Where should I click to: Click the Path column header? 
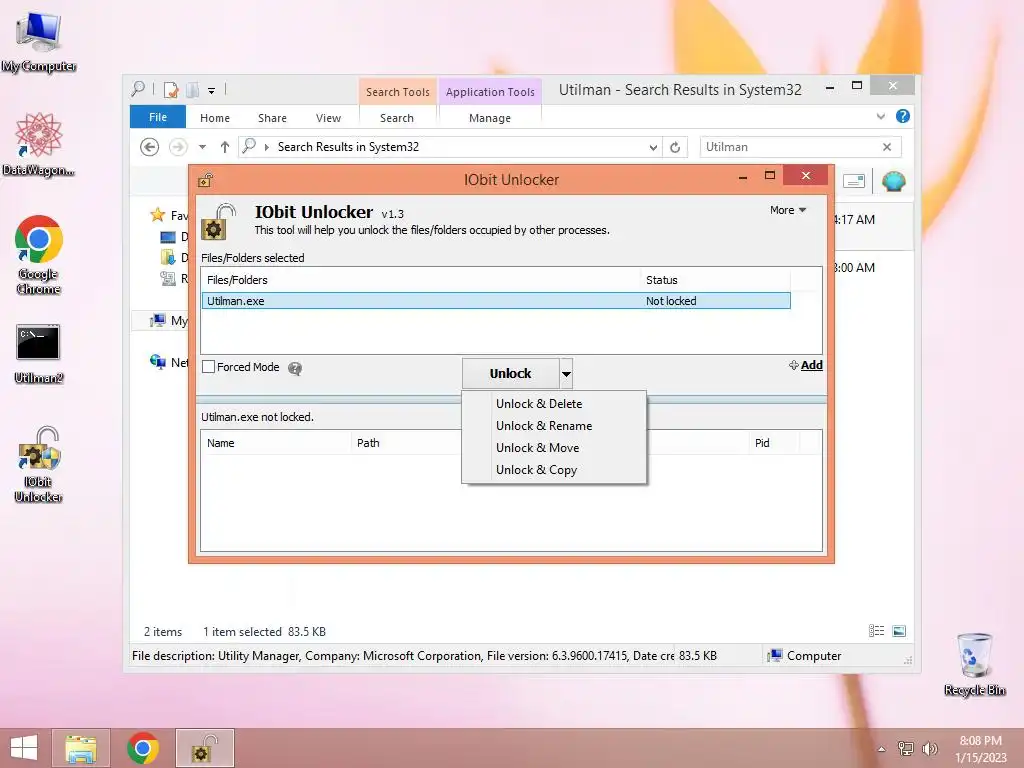point(407,443)
